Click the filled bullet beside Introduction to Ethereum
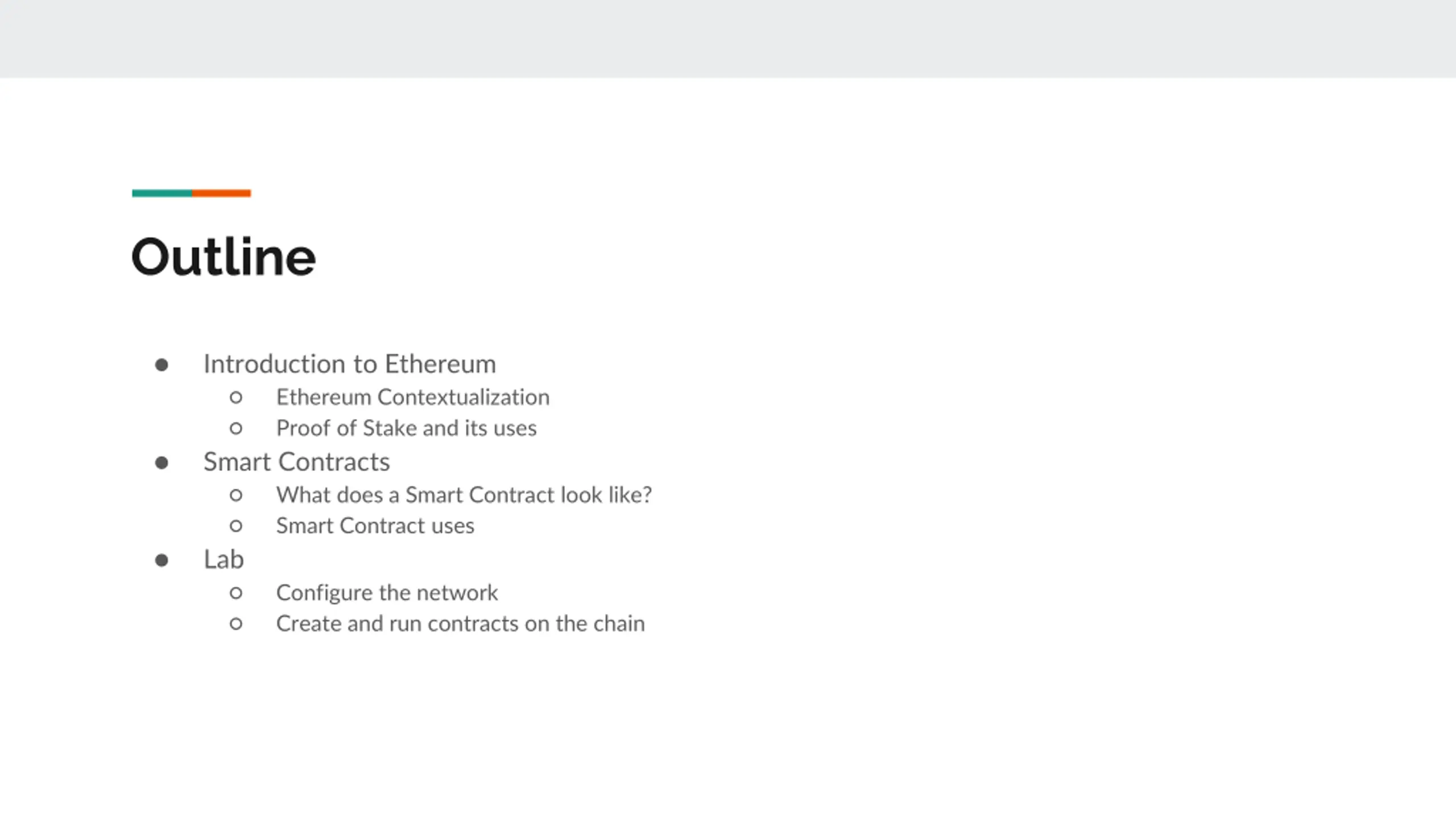The height and width of the screenshot is (819, 1456). click(x=162, y=365)
